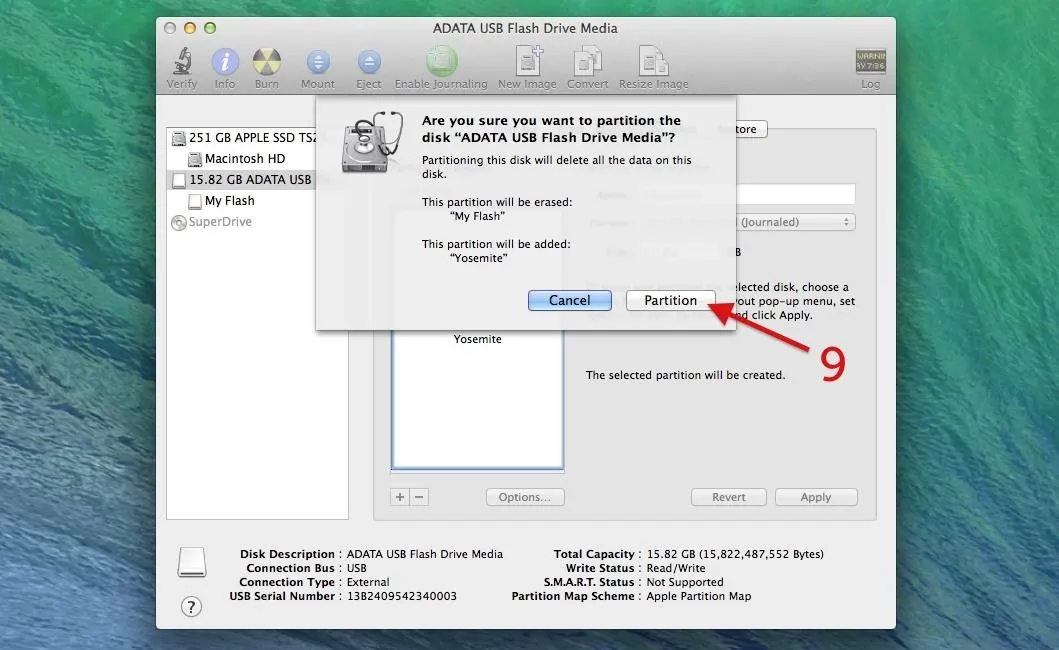Image resolution: width=1059 pixels, height=650 pixels.
Task: Remove a partition with the minus button
Action: click(x=419, y=497)
